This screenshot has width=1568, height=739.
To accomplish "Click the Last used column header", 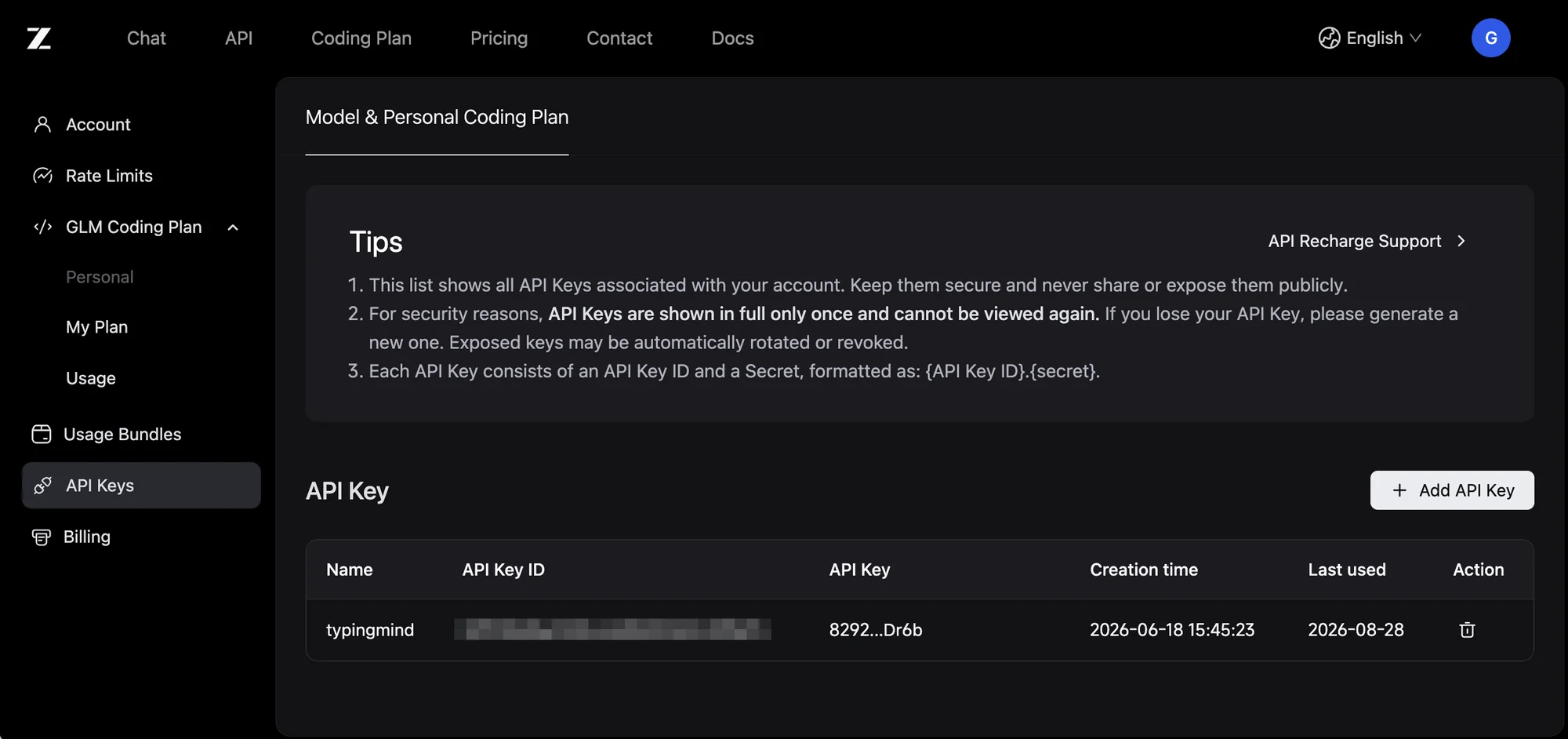I will 1347,570.
